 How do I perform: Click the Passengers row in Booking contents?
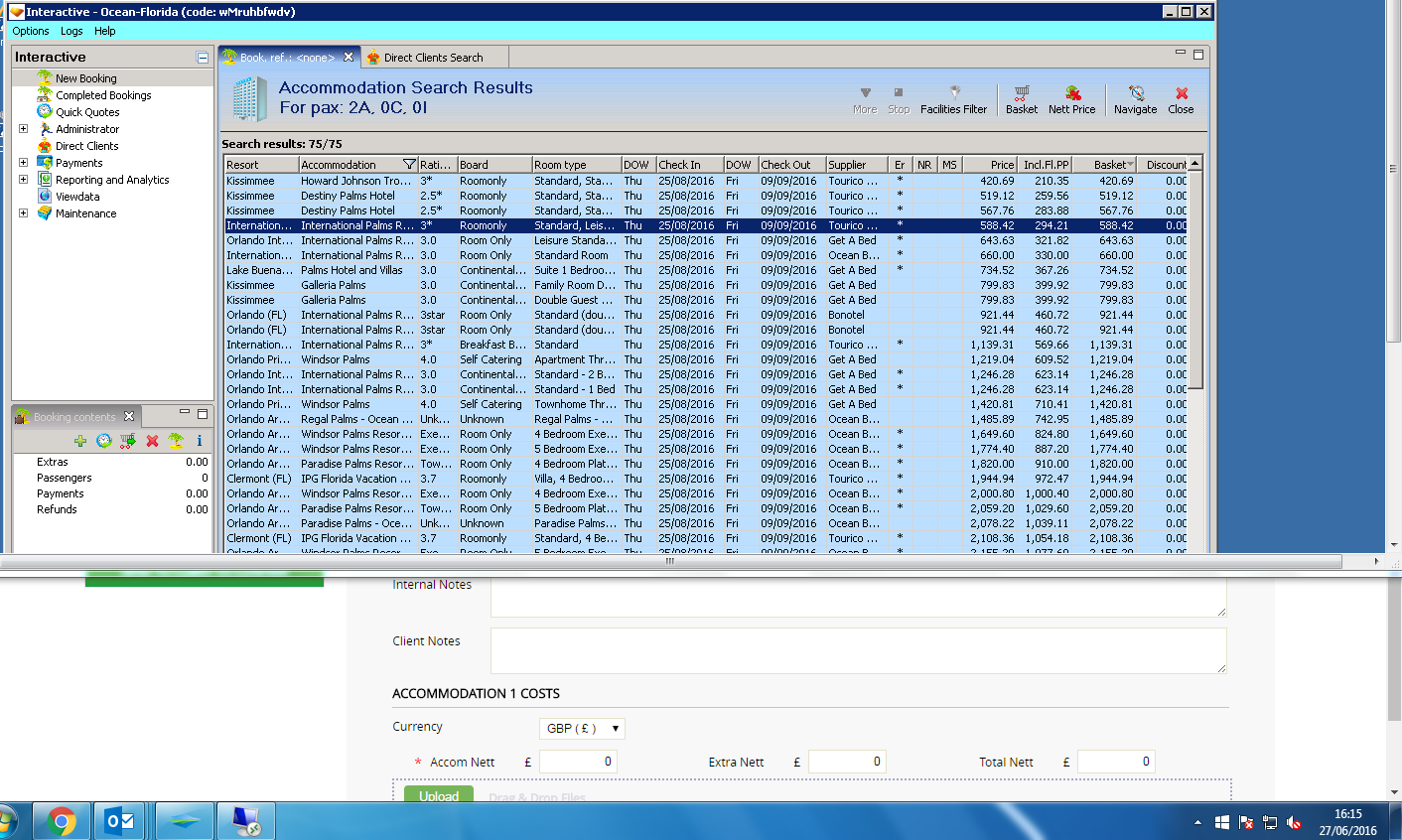[x=112, y=478]
